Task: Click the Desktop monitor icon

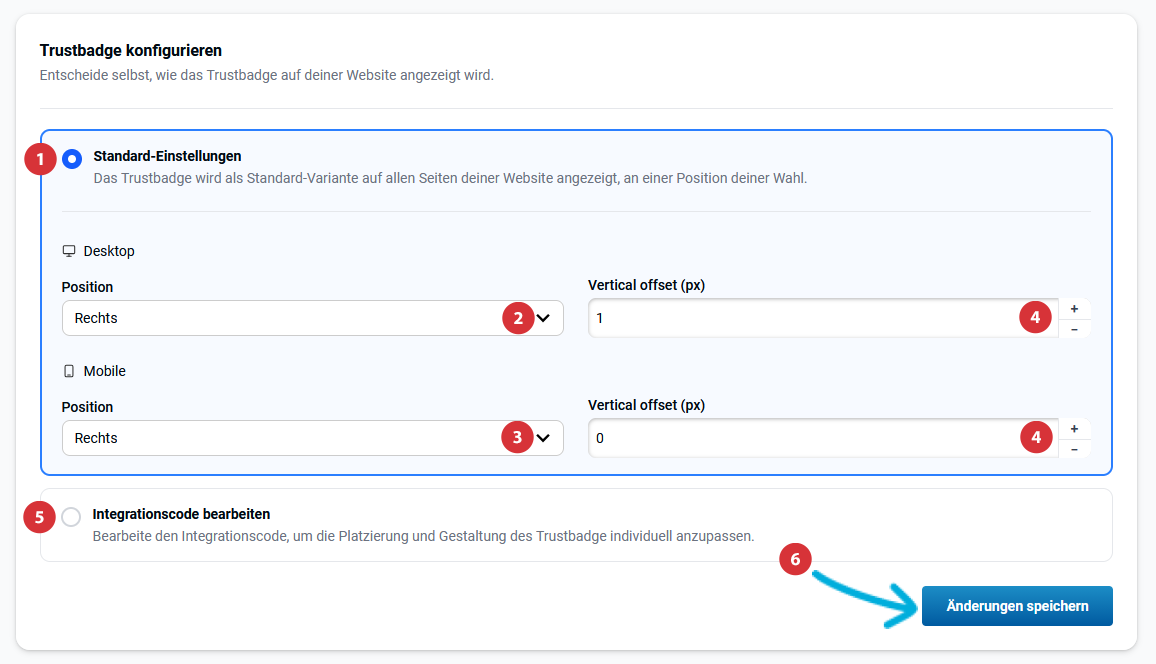Action: (x=69, y=251)
